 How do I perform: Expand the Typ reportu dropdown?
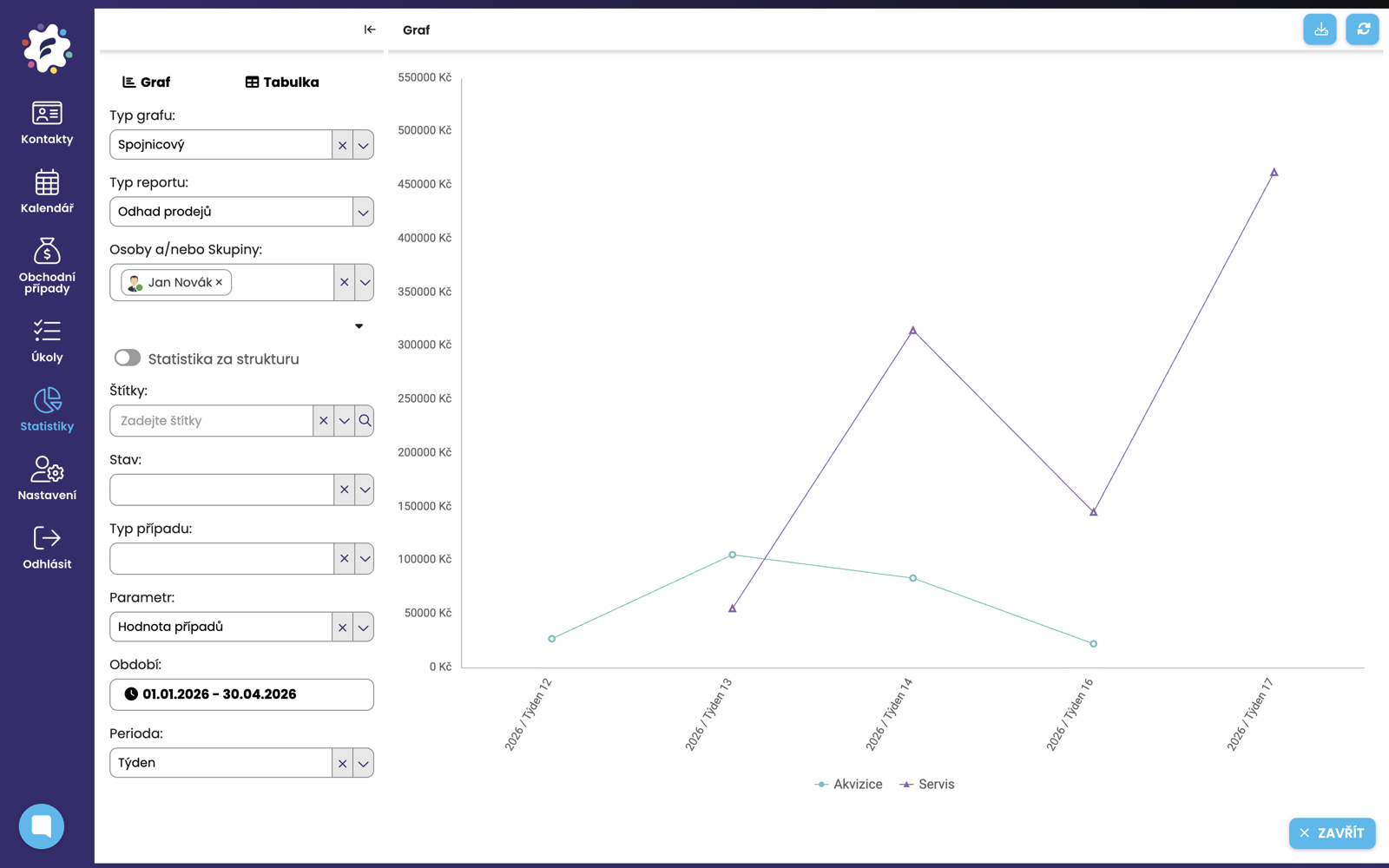click(x=363, y=212)
